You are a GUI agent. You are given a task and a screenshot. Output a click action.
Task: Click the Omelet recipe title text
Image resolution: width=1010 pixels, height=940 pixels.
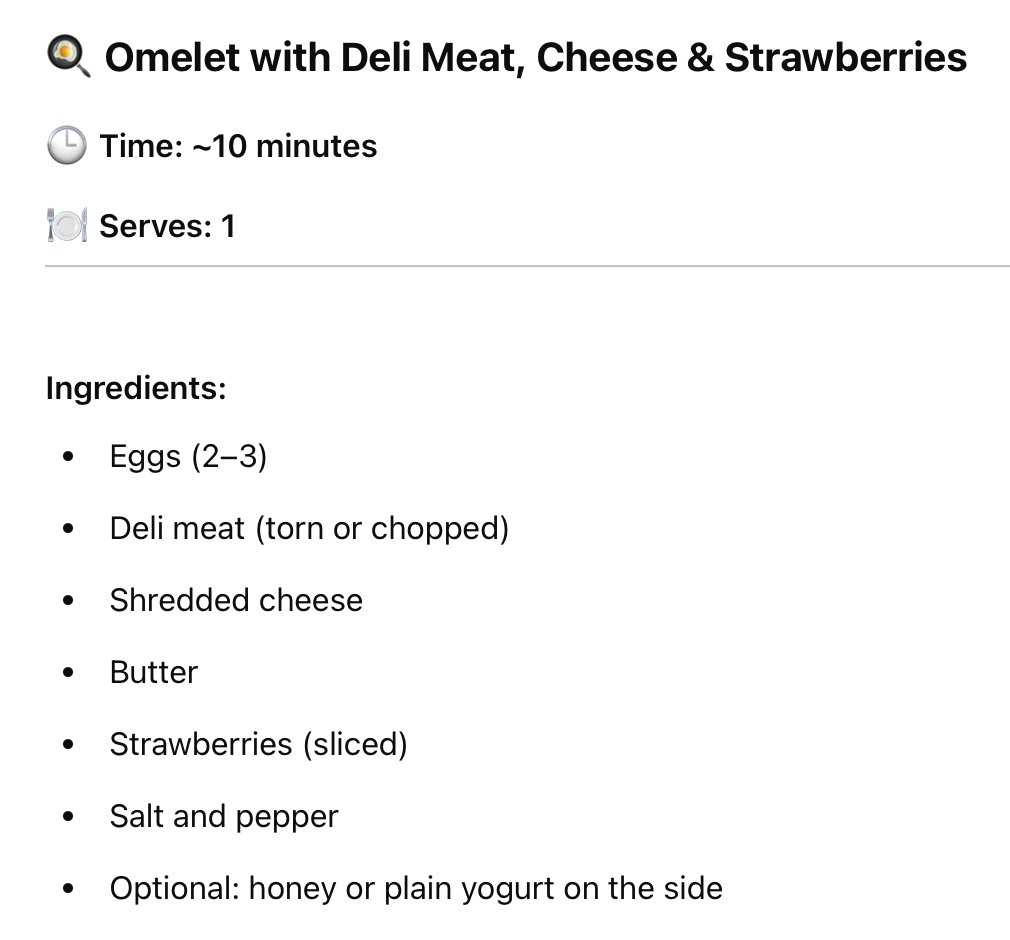[535, 58]
